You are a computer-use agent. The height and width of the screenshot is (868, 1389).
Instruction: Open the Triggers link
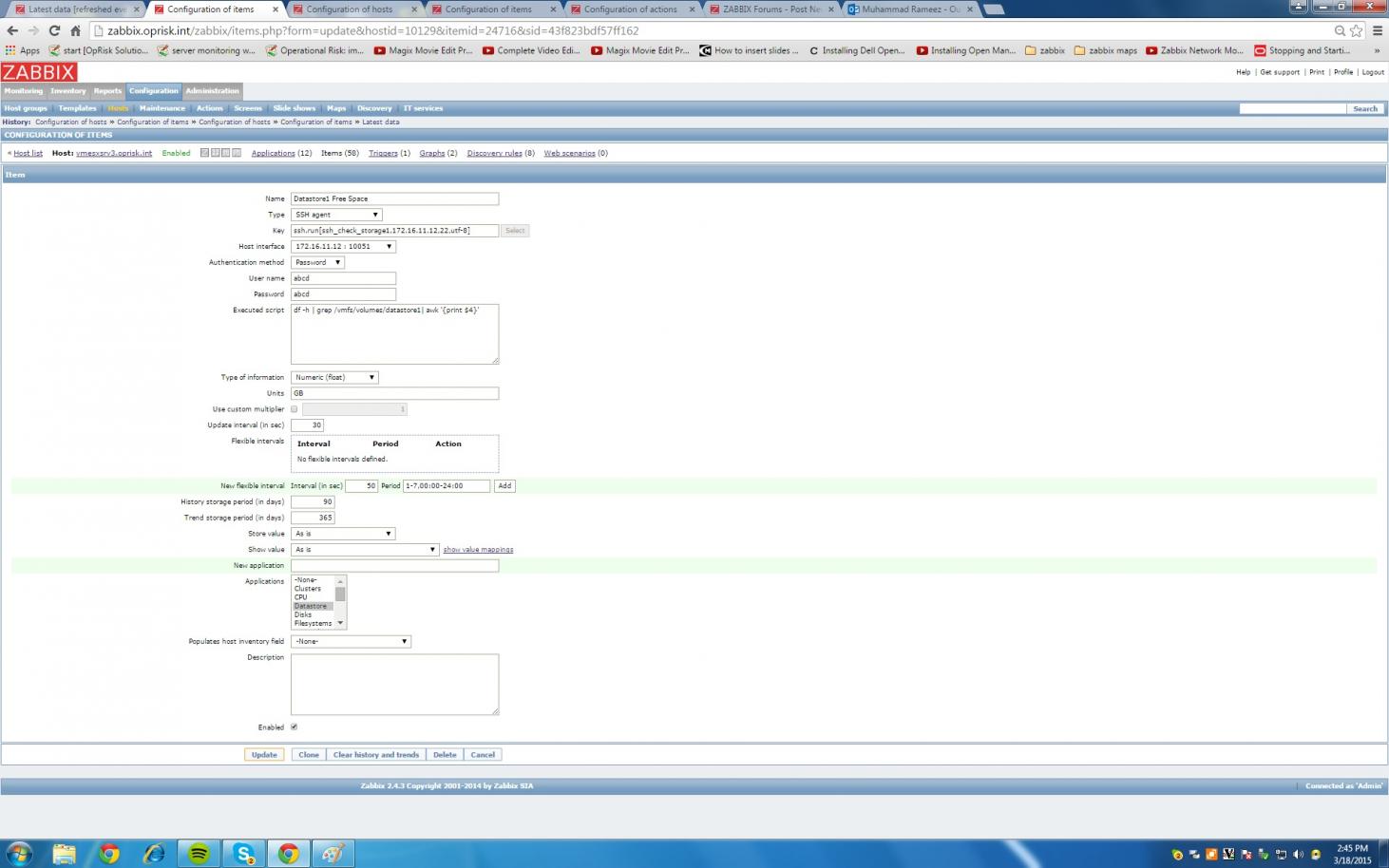pyautogui.click(x=383, y=153)
